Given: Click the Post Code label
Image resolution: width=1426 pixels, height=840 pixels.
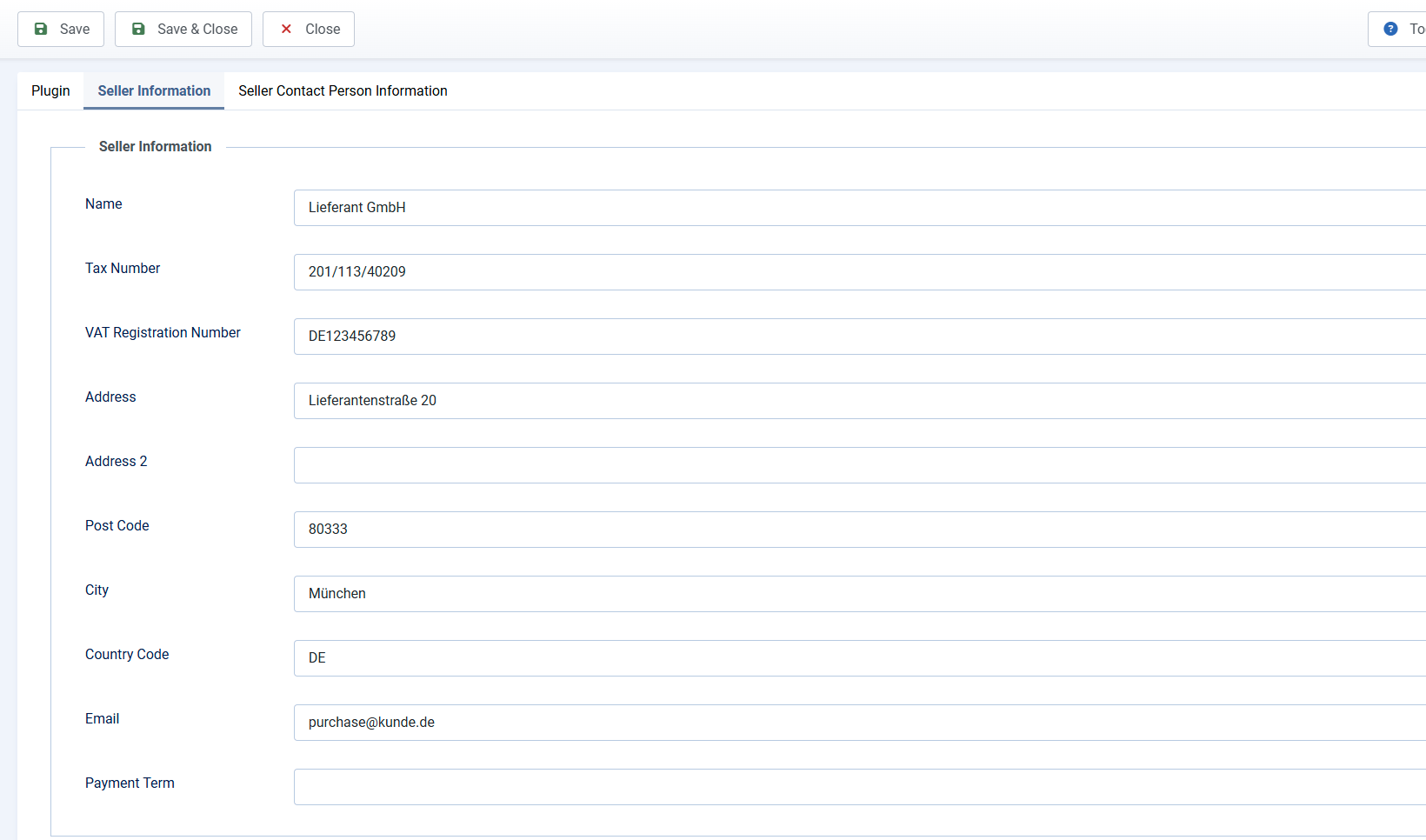Looking at the screenshot, I should click(117, 525).
